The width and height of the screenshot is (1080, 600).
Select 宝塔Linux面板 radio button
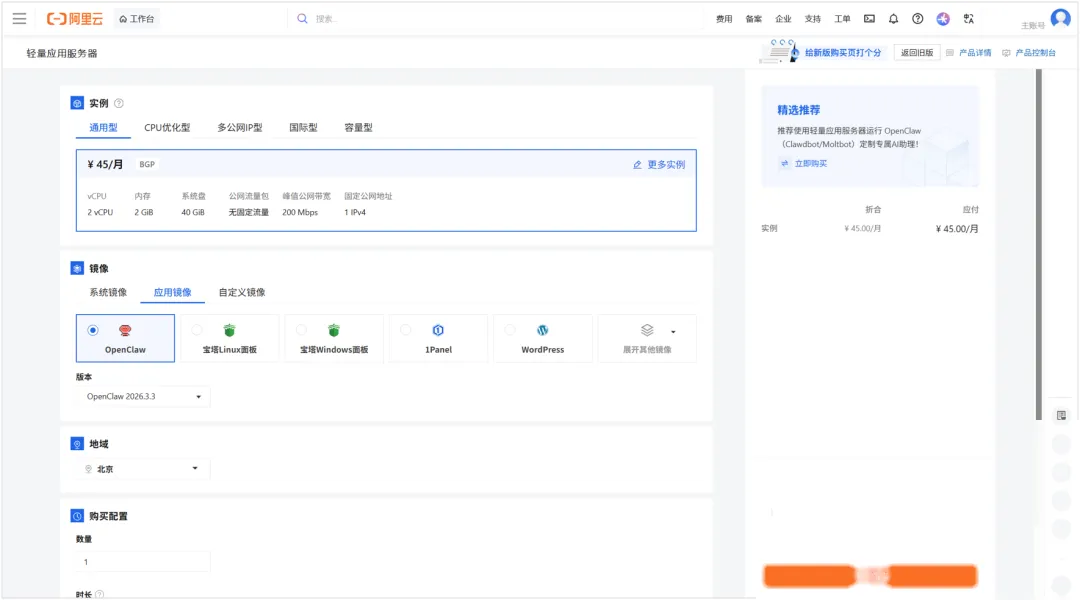[197, 331]
